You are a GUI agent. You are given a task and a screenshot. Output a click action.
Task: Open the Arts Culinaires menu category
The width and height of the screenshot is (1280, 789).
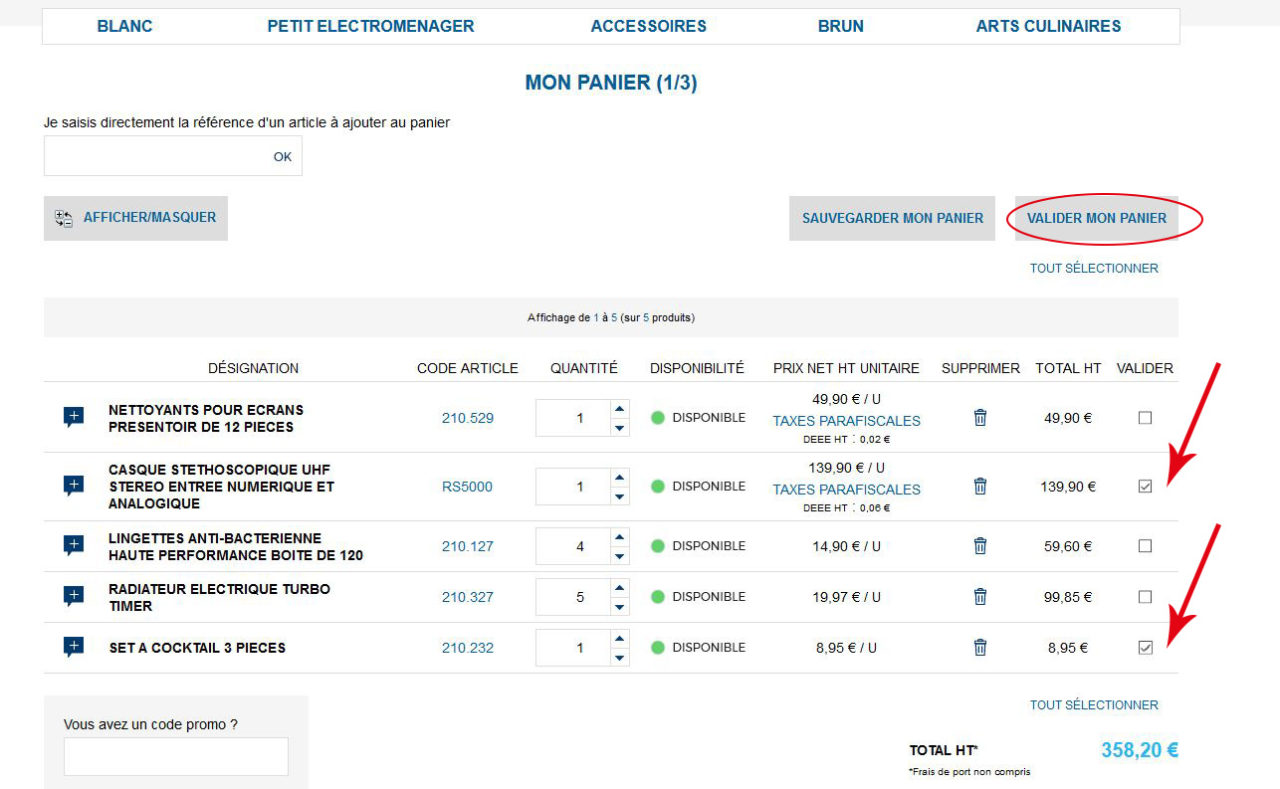pyautogui.click(x=1048, y=27)
